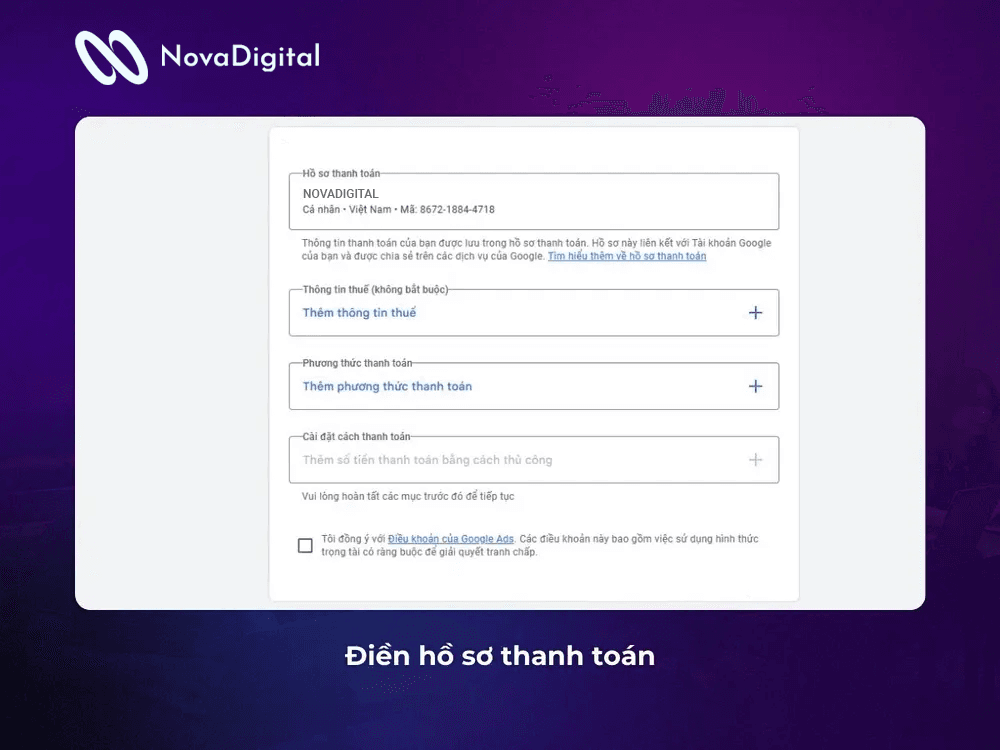Expand the 'Thêm thông tin thuế' text row
Image resolution: width=1000 pixels, height=750 pixels.
click(359, 313)
